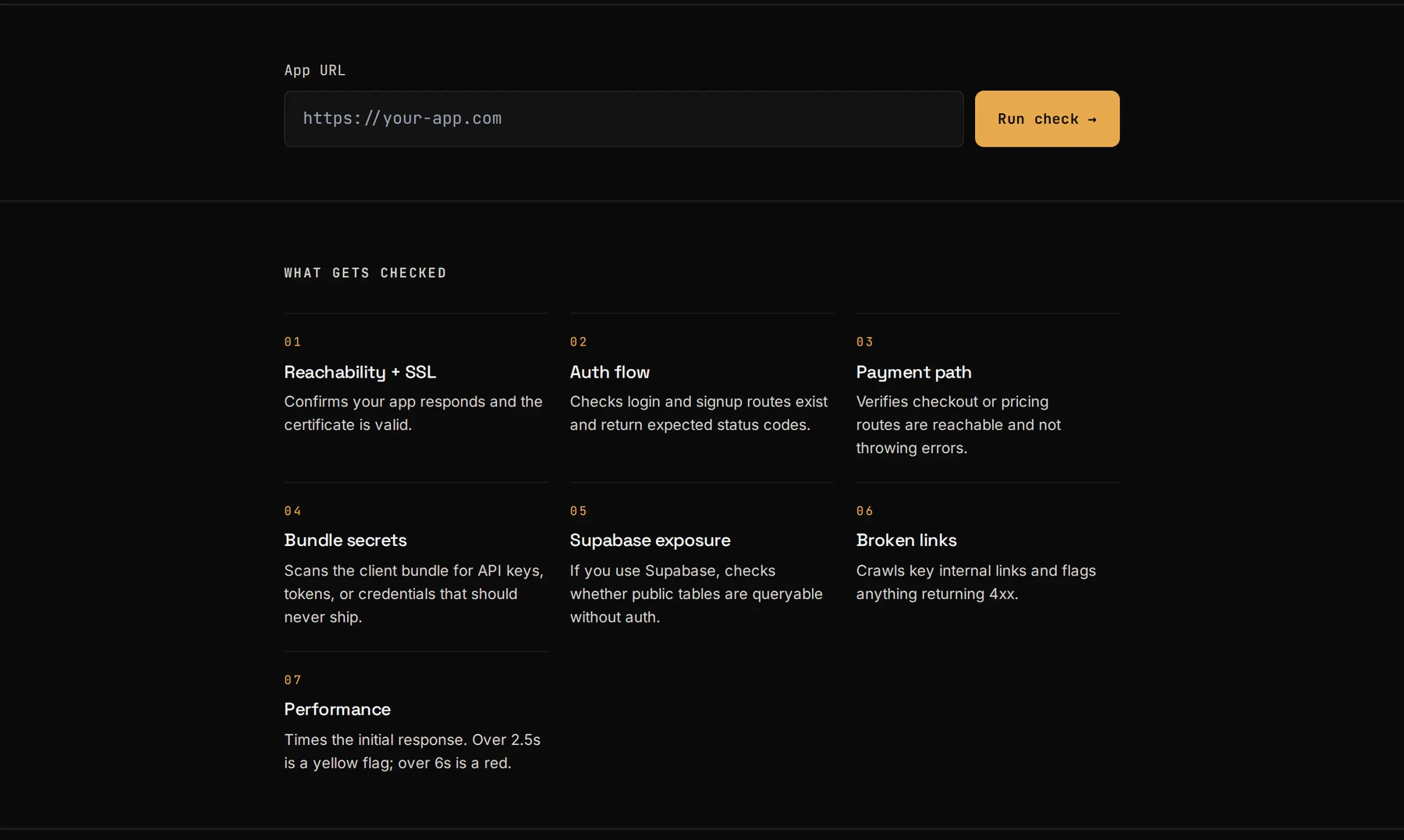Focus the App URL input field
This screenshot has width=1404, height=840.
(624, 119)
